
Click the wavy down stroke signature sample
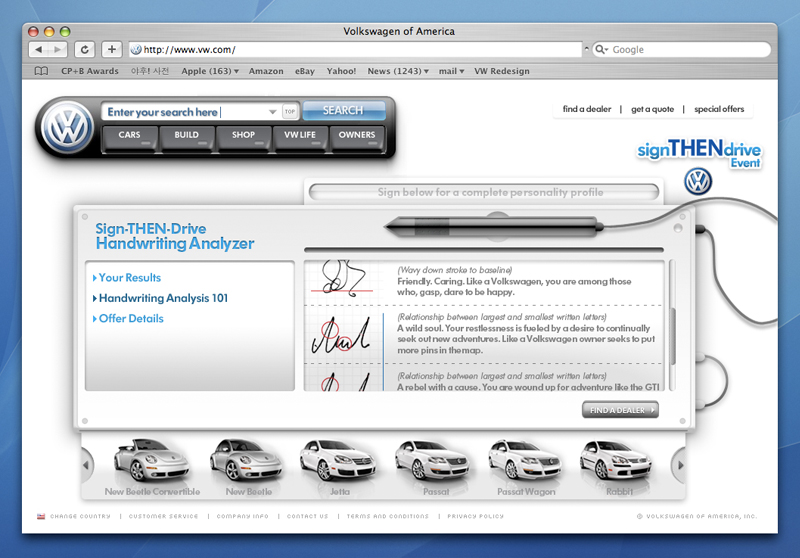pyautogui.click(x=342, y=279)
